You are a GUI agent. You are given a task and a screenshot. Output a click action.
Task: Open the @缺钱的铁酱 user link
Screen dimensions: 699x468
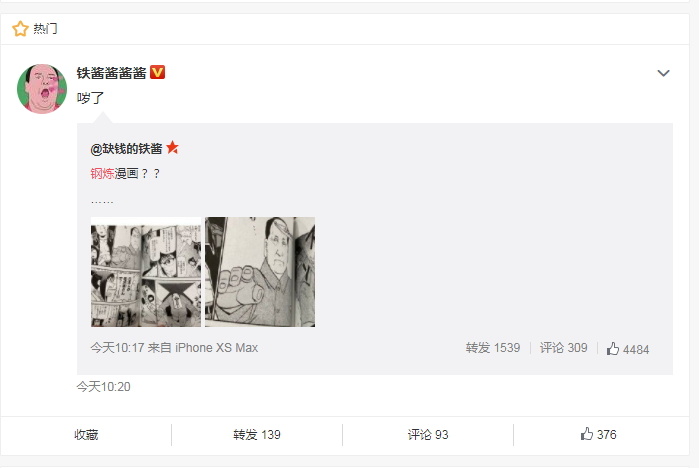pos(126,148)
